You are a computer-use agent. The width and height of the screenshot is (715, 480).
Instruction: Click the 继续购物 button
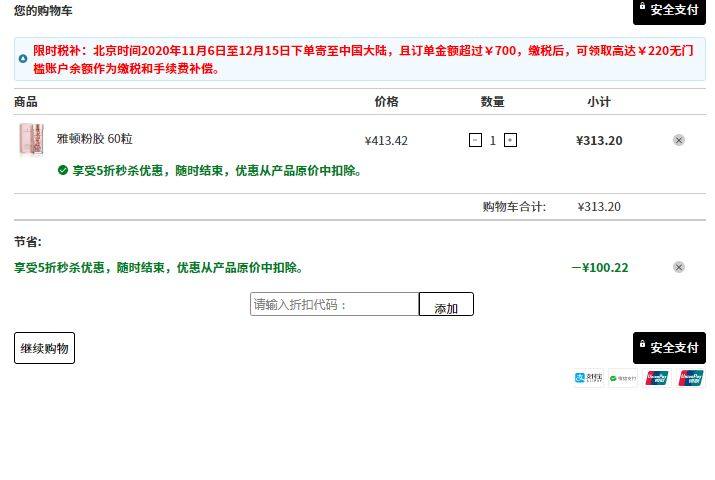click(x=44, y=348)
